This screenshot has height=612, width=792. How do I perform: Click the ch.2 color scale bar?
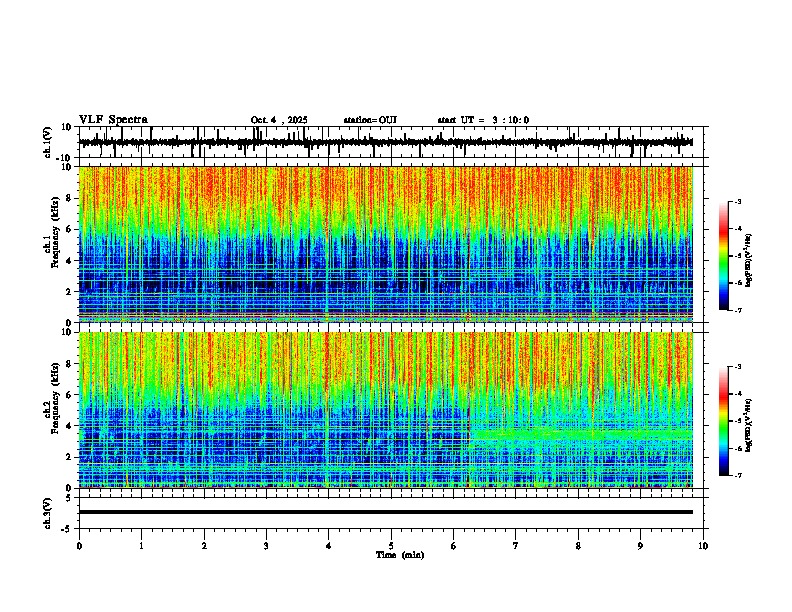tap(724, 421)
